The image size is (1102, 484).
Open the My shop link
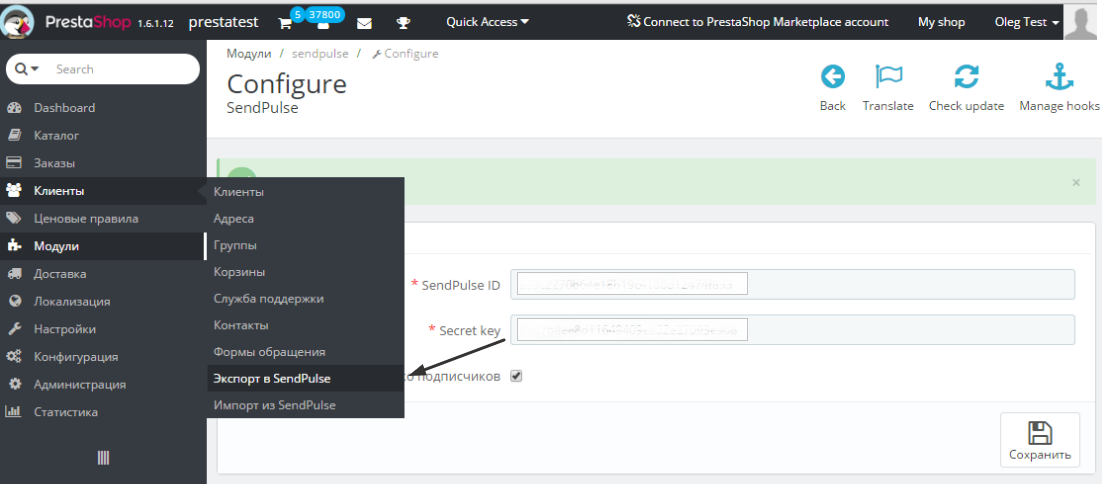(x=941, y=22)
